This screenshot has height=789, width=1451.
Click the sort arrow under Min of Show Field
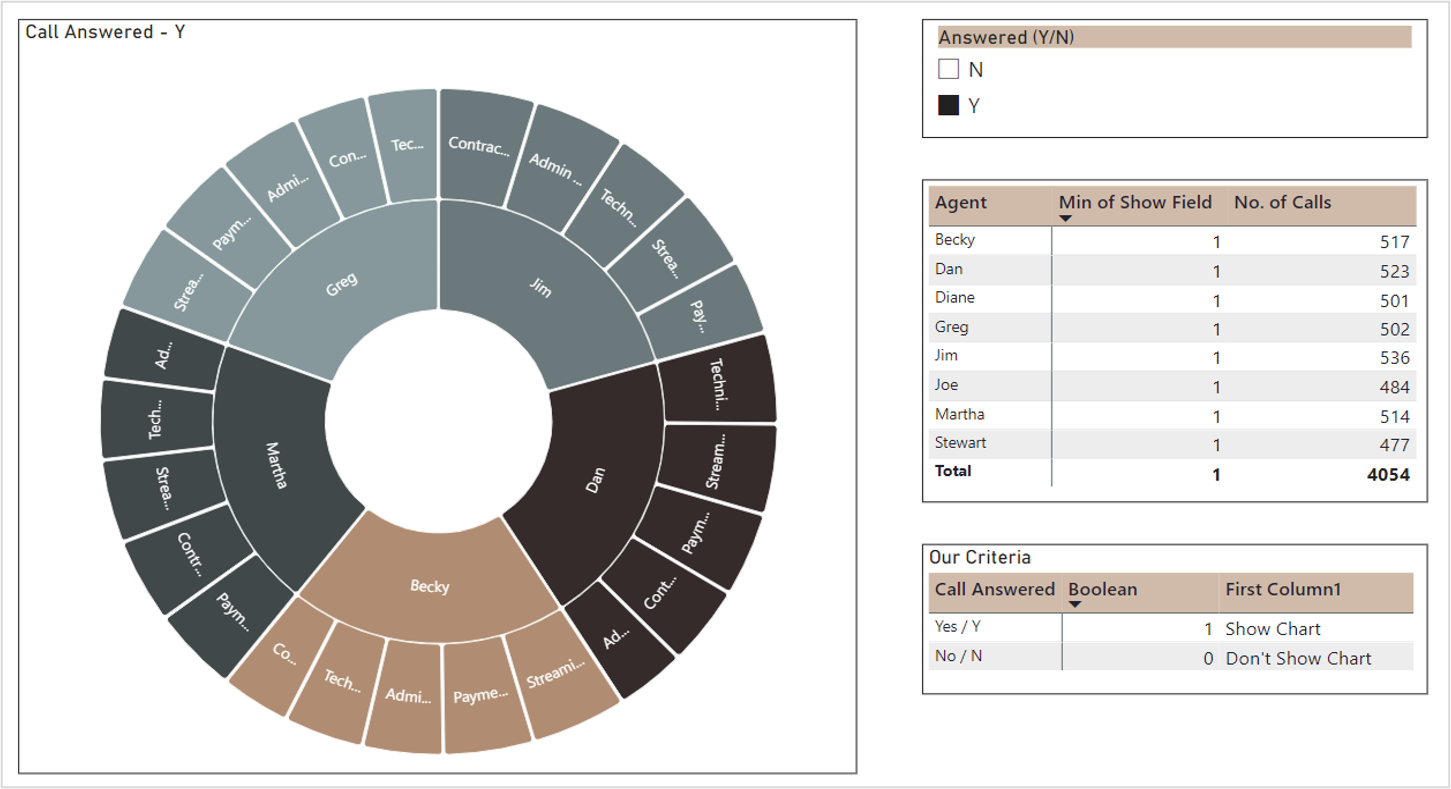1065,219
